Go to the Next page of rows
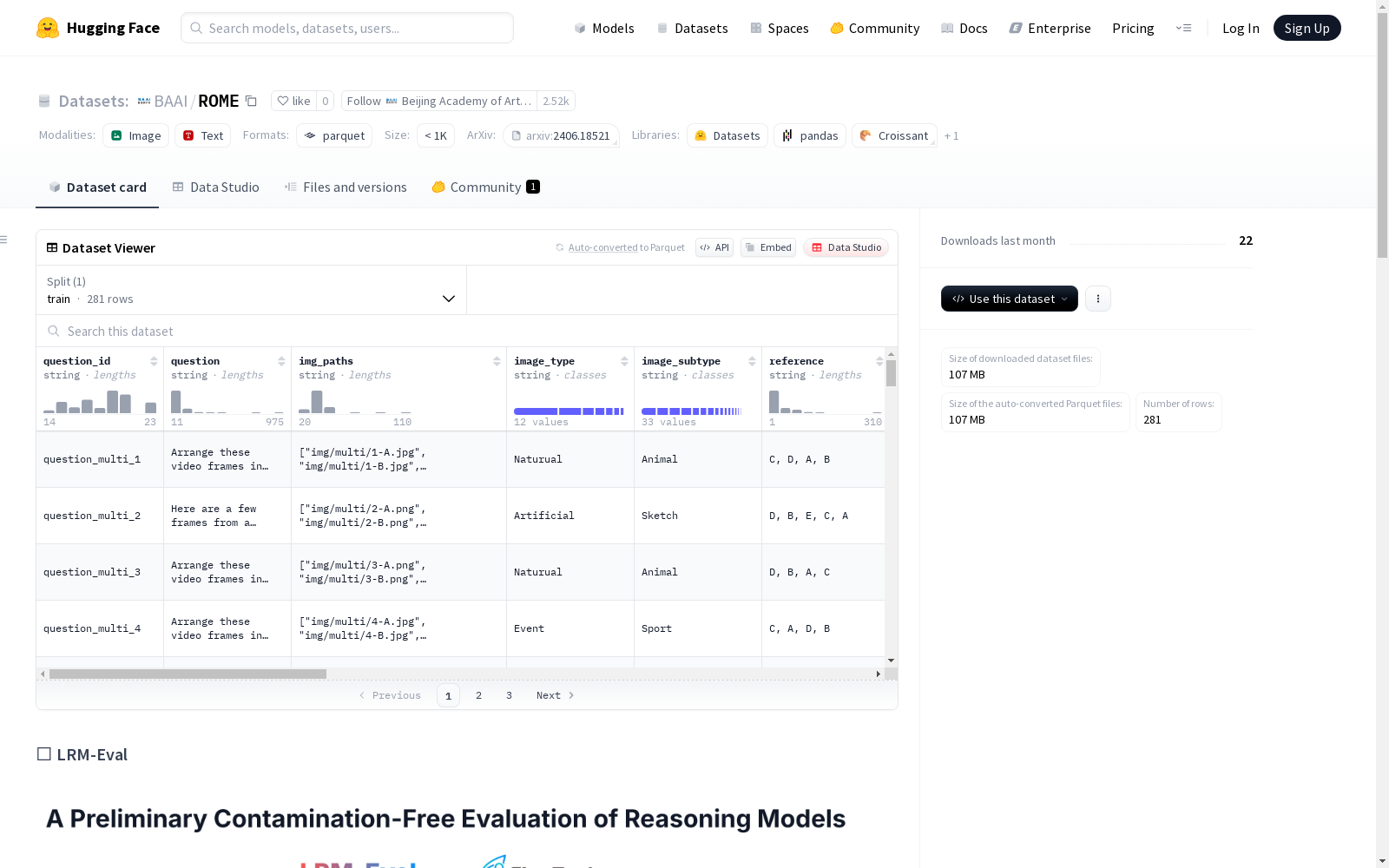 (555, 695)
